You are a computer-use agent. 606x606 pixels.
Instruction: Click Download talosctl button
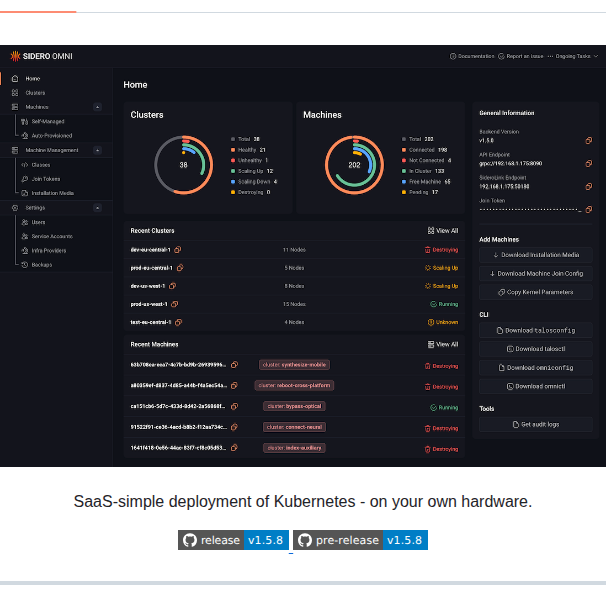(x=536, y=349)
